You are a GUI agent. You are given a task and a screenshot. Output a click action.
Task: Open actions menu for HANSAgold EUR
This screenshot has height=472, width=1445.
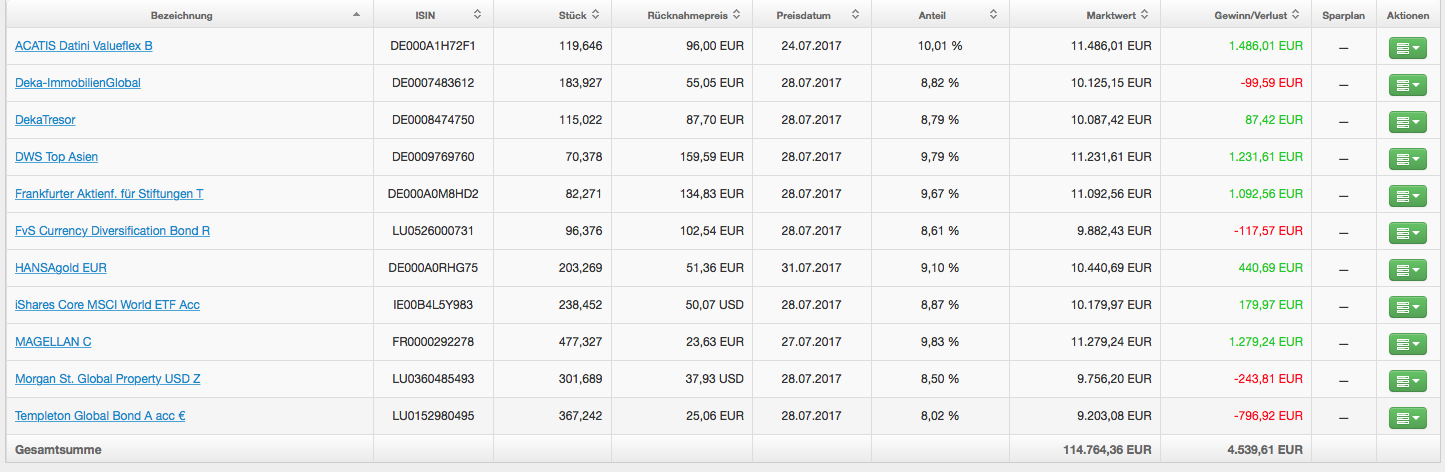[1410, 269]
